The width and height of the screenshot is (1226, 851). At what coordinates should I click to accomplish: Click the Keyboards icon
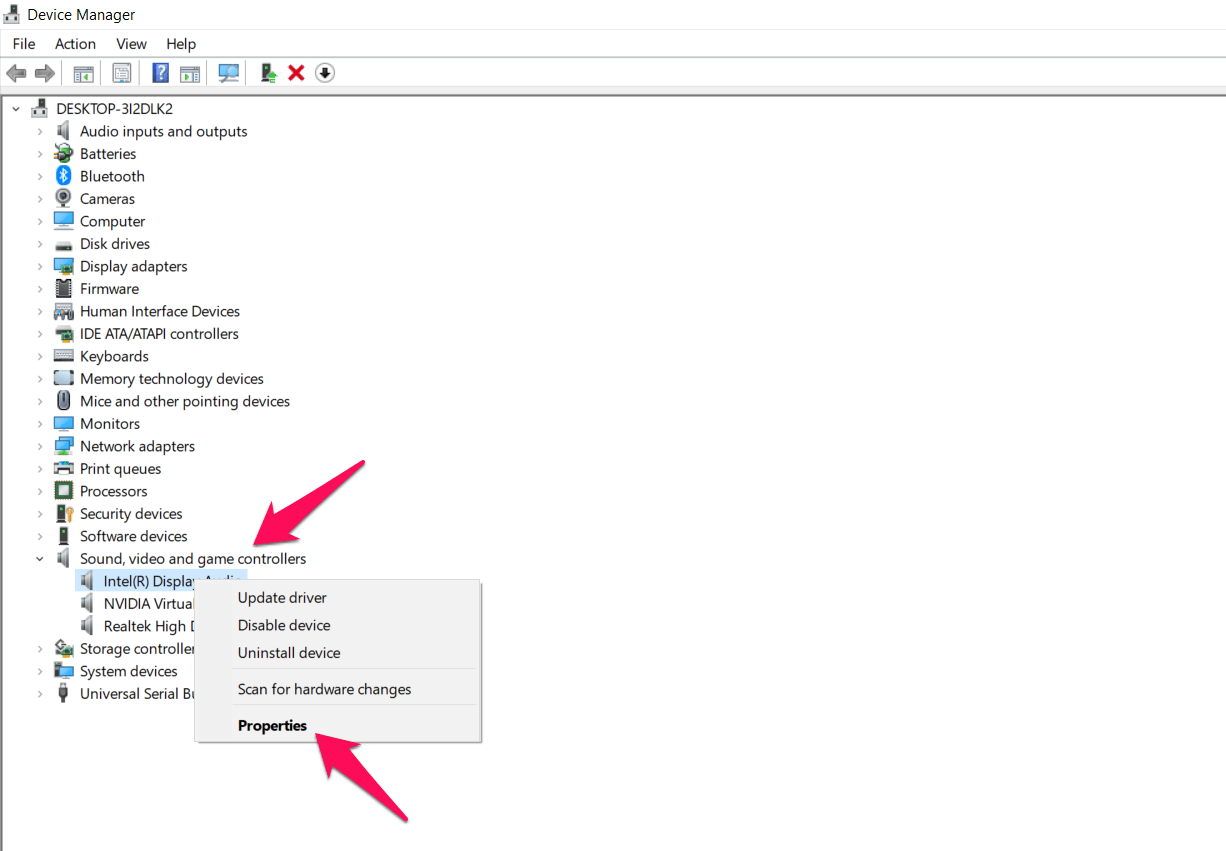[64, 356]
